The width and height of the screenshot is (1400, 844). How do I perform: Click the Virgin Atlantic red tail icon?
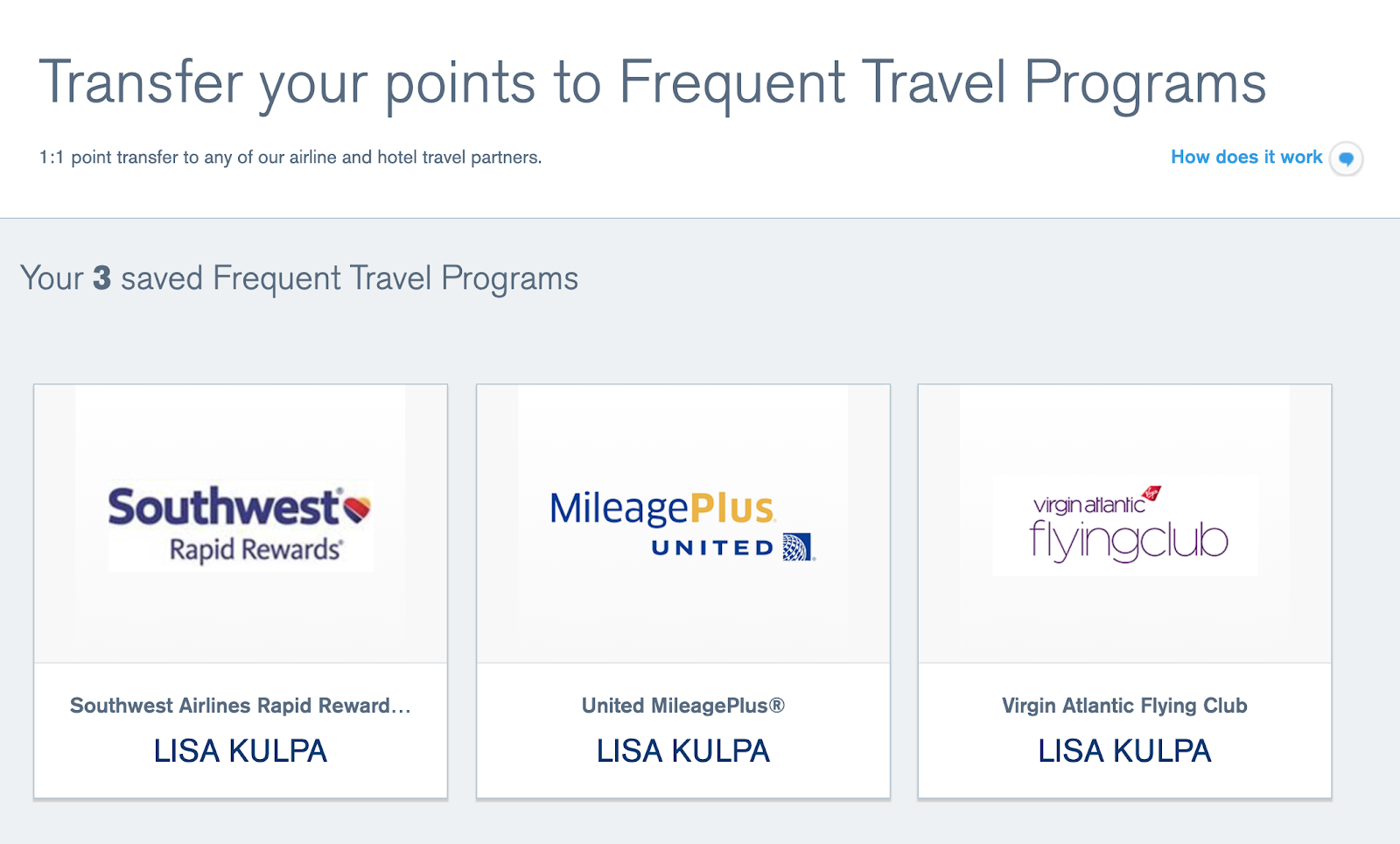(x=1151, y=493)
